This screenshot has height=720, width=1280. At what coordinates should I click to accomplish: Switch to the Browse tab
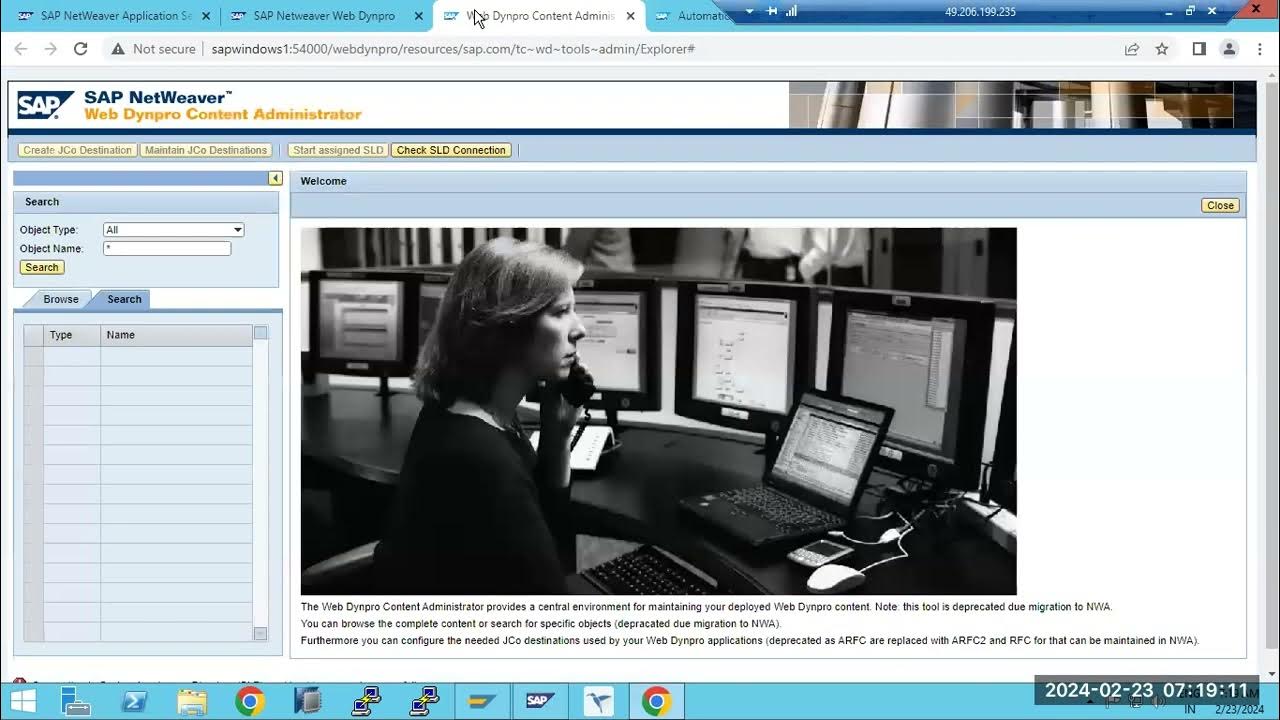pyautogui.click(x=60, y=299)
